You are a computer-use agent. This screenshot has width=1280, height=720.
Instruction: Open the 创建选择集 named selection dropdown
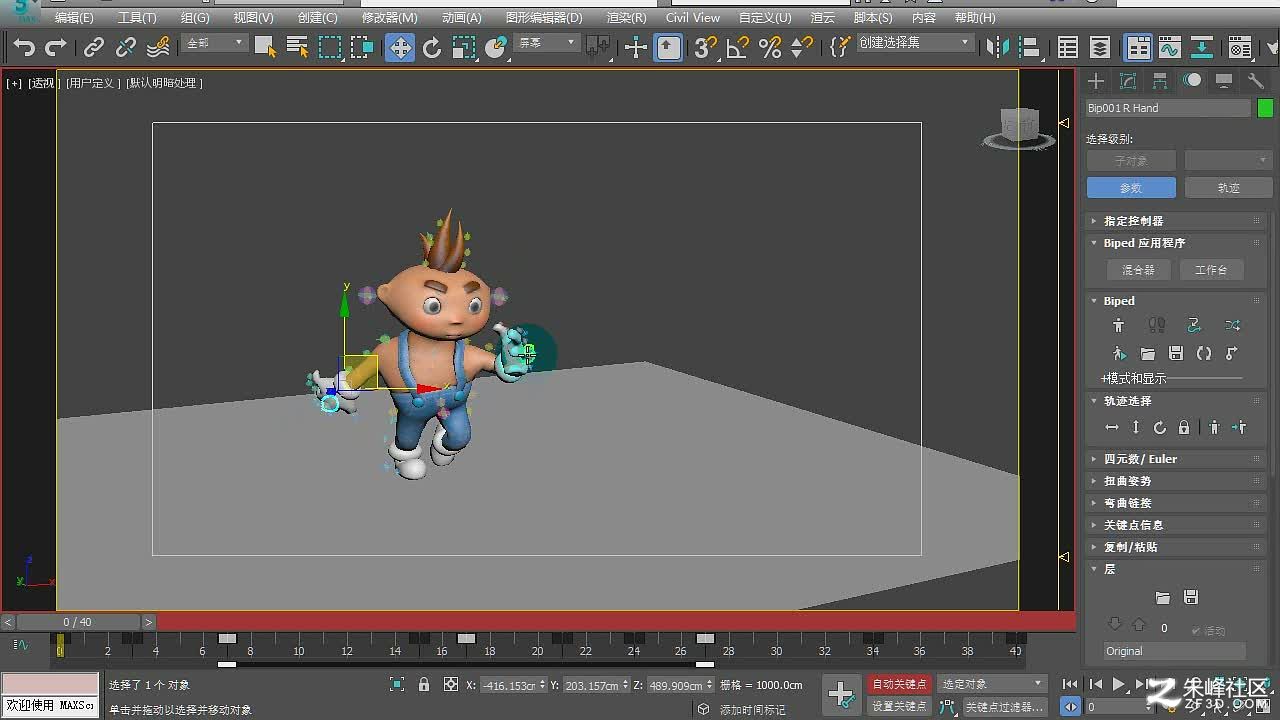coord(915,43)
